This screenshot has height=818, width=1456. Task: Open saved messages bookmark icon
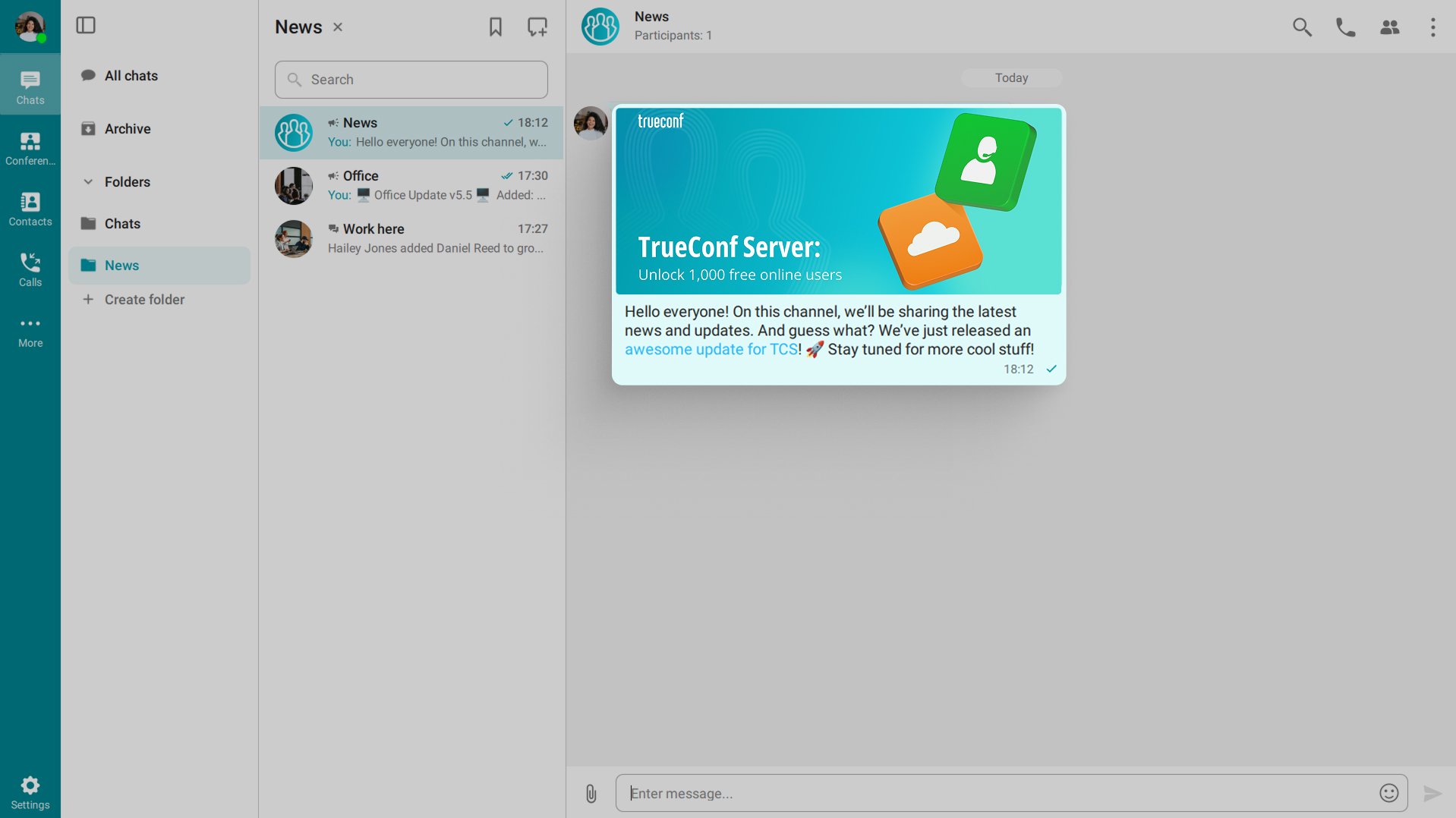(496, 27)
